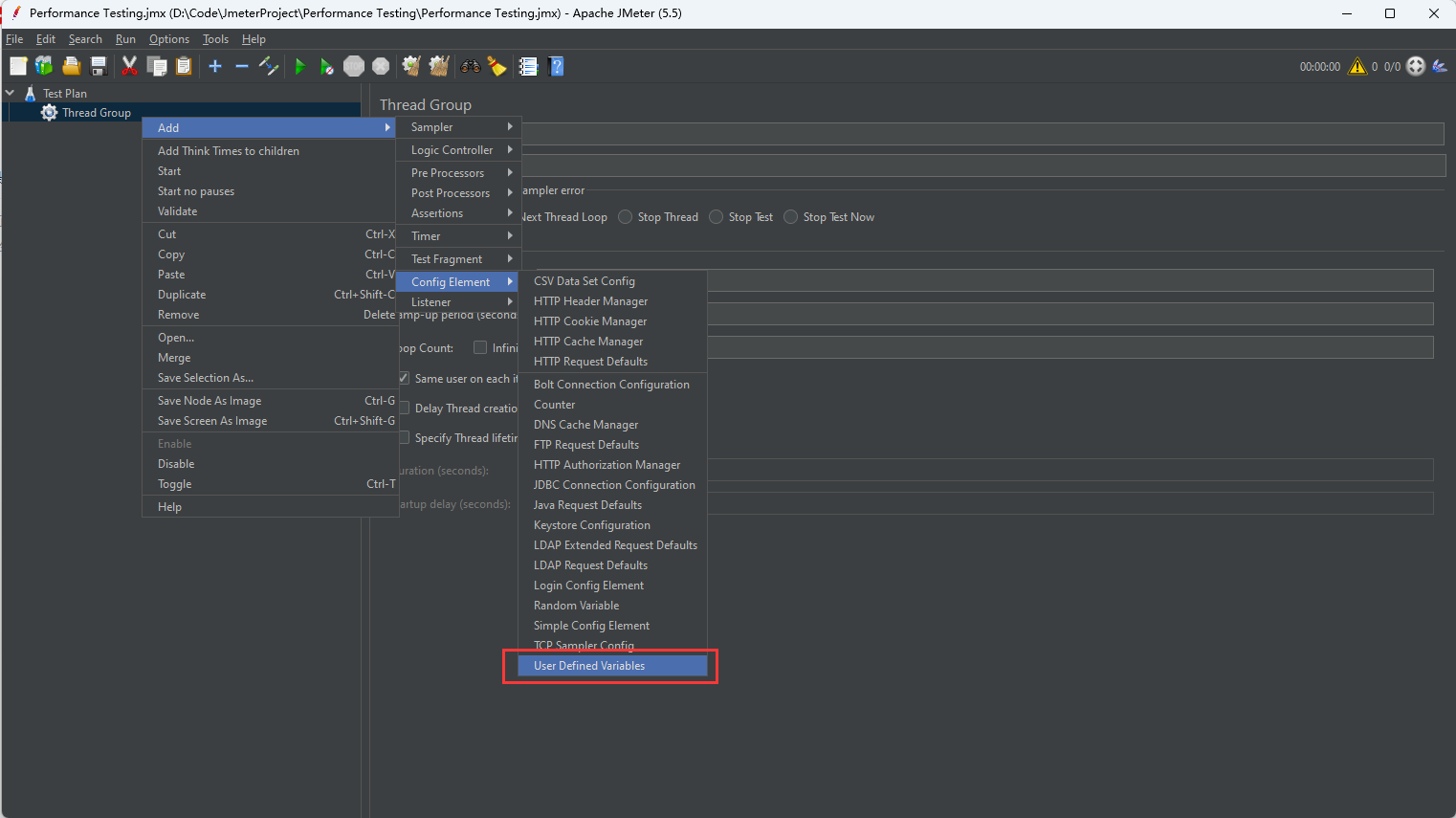The width and height of the screenshot is (1456, 818).
Task: Click the Paste clipboard icon
Action: pyautogui.click(x=184, y=66)
